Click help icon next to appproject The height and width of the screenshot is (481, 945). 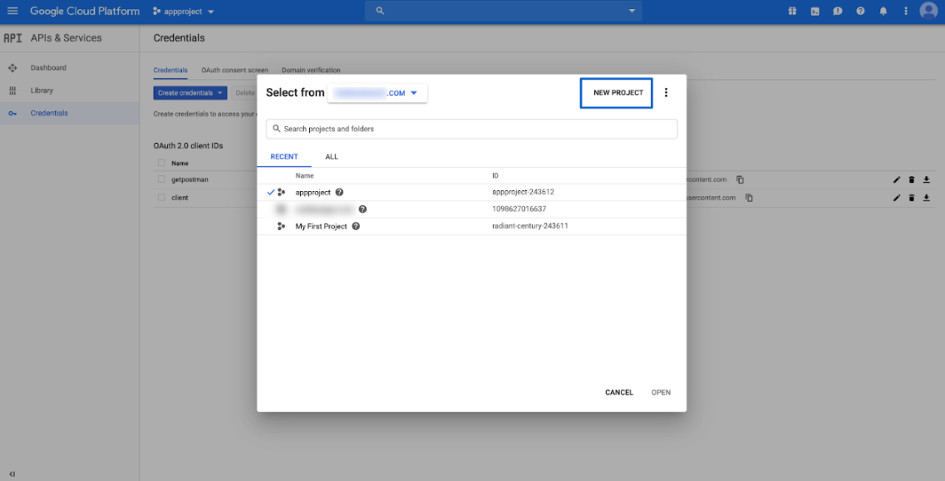pyautogui.click(x=339, y=192)
